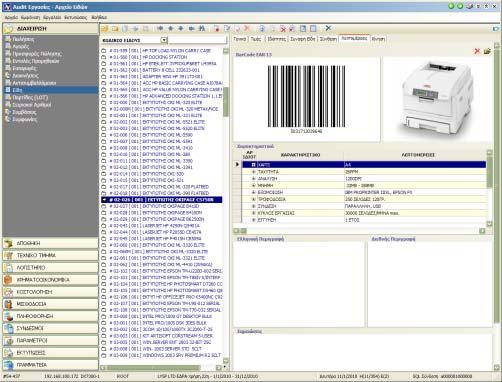Select the LASERJET HP P2055D item
Screen dimensions: 502x382
click(155, 232)
